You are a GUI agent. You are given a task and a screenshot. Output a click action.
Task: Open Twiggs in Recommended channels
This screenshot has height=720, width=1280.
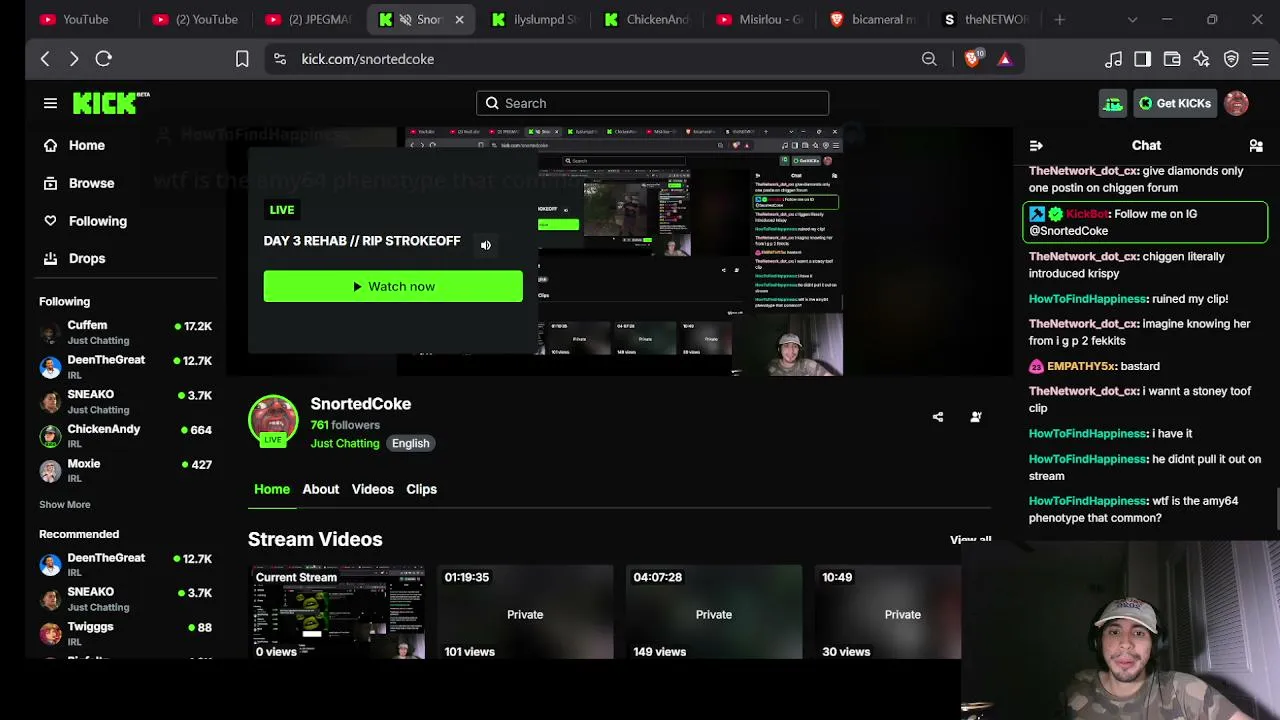coord(126,634)
